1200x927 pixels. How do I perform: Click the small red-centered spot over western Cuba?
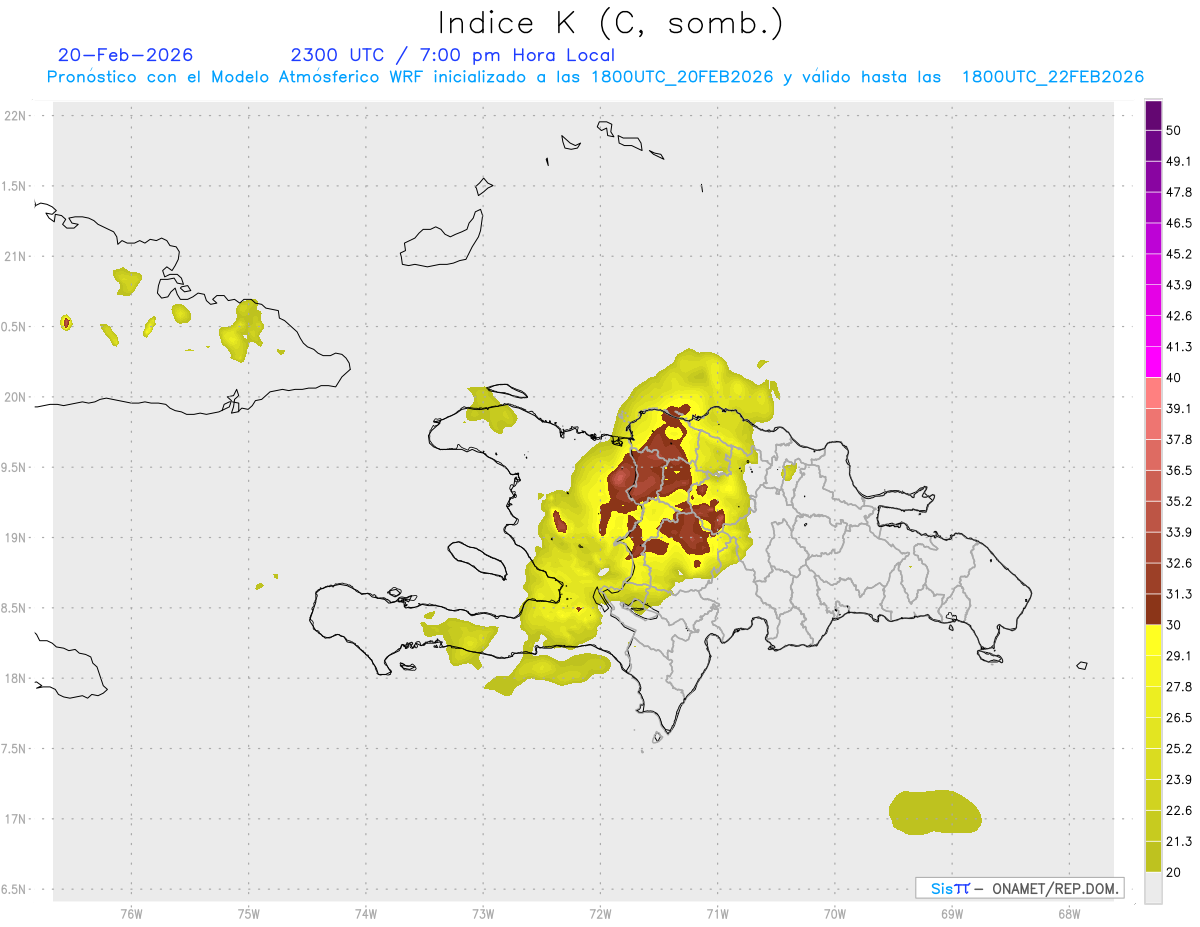pos(66,322)
